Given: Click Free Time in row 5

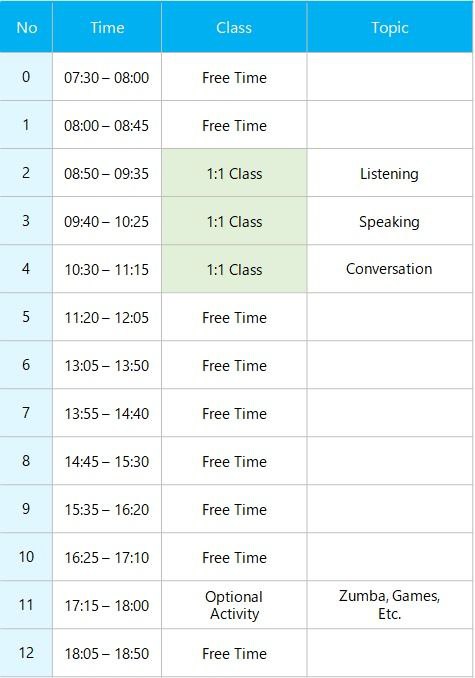Looking at the screenshot, I should (x=234, y=317).
